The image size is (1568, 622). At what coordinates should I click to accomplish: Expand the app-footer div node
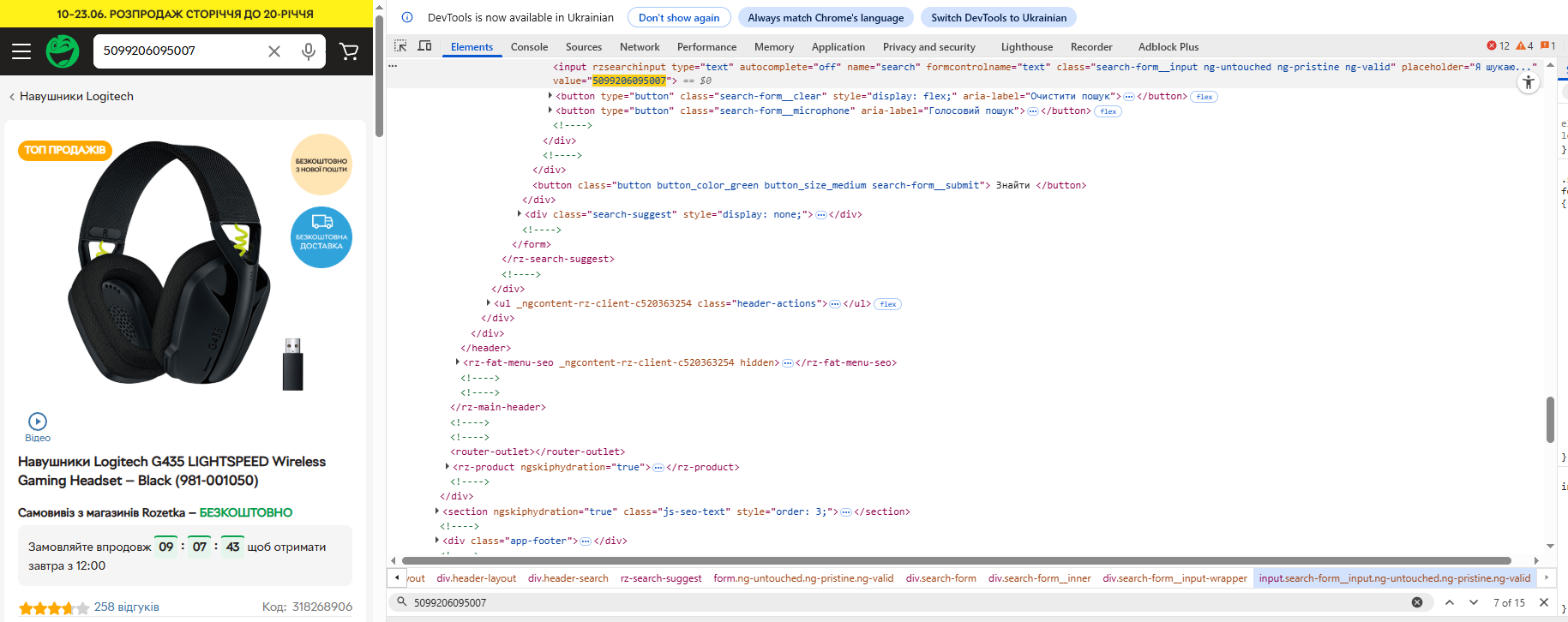(x=437, y=541)
